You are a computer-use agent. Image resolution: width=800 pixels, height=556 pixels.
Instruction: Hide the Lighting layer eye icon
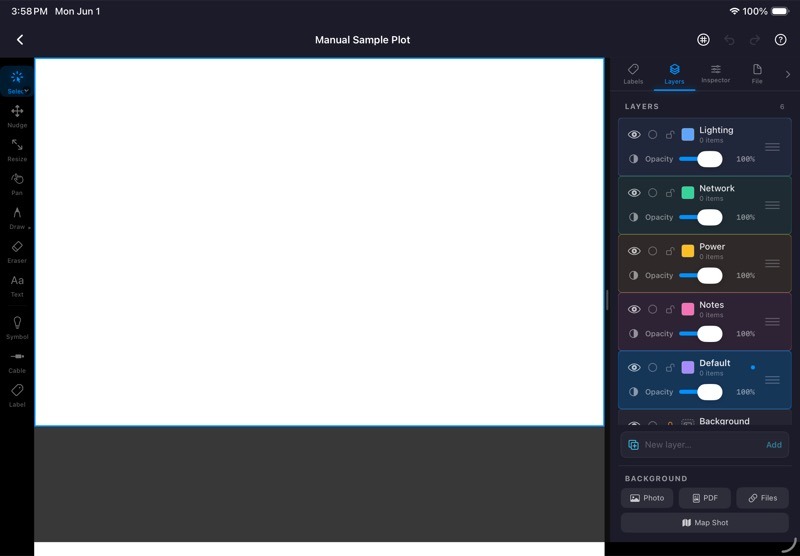634,135
